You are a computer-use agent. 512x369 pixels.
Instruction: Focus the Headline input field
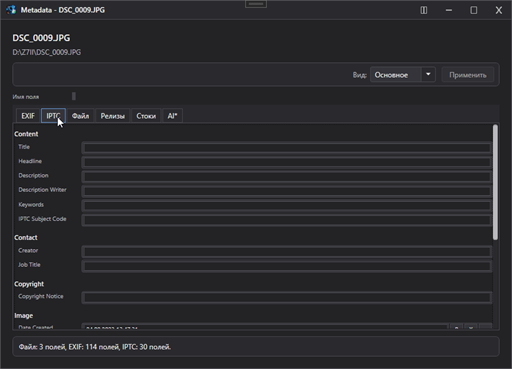point(287,162)
